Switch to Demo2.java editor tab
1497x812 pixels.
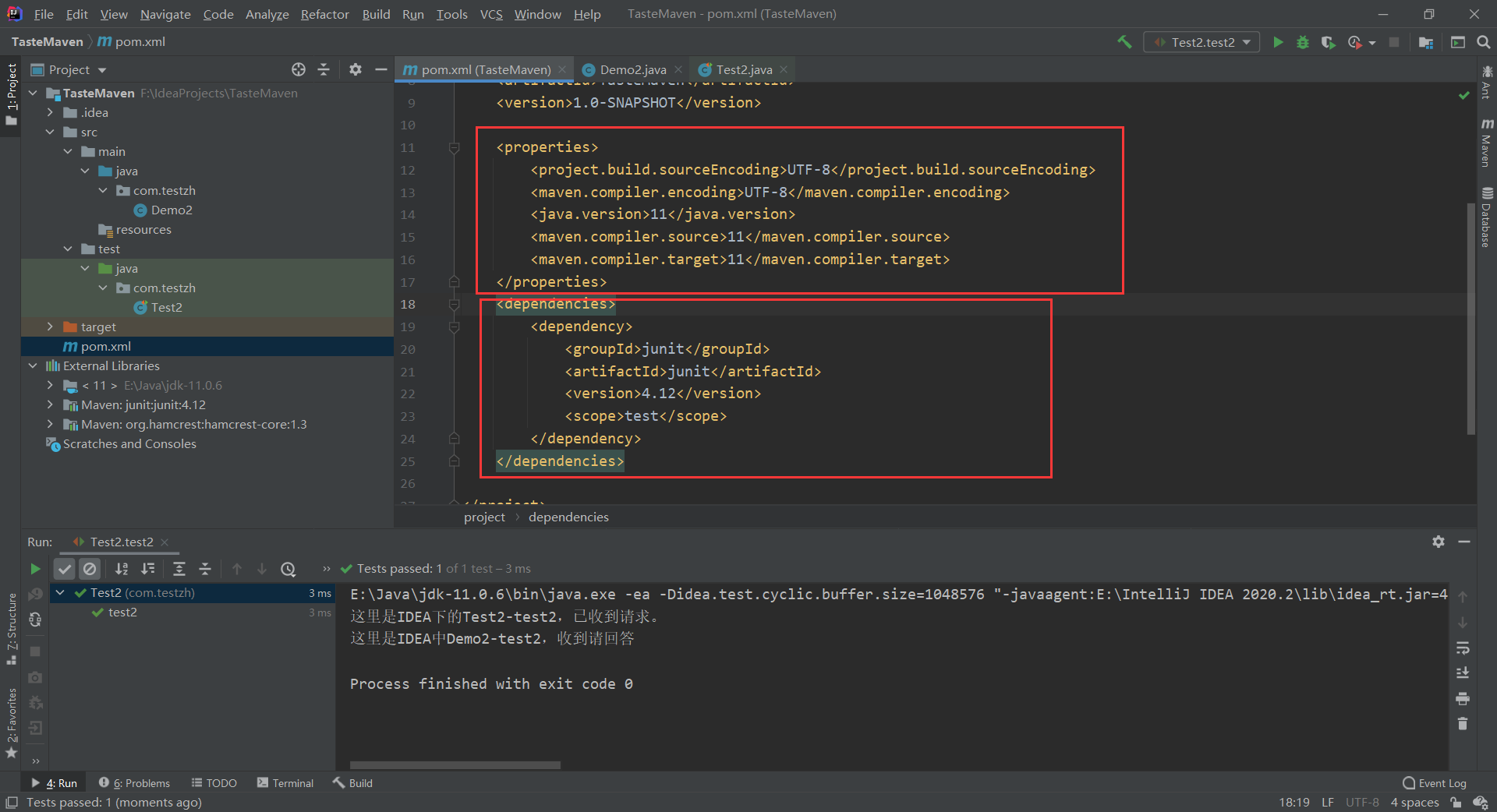[632, 69]
